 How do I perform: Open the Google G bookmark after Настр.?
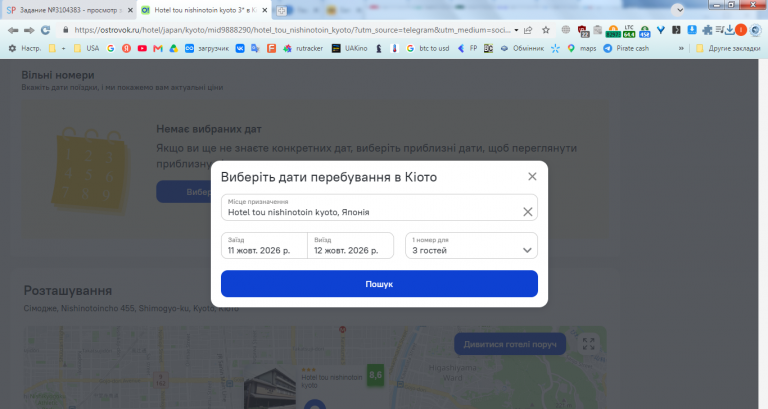point(111,48)
